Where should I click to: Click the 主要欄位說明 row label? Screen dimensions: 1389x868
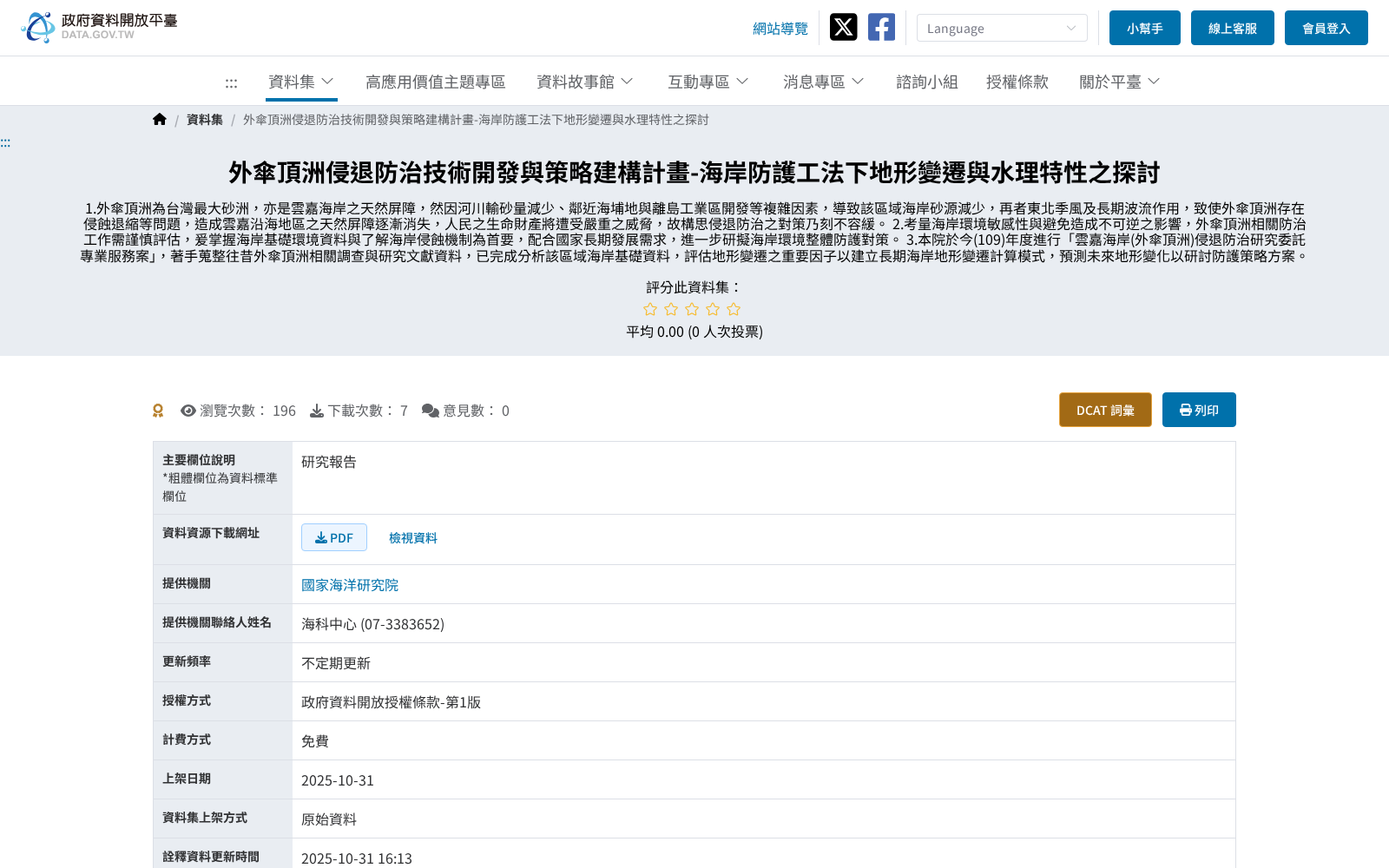199,460
